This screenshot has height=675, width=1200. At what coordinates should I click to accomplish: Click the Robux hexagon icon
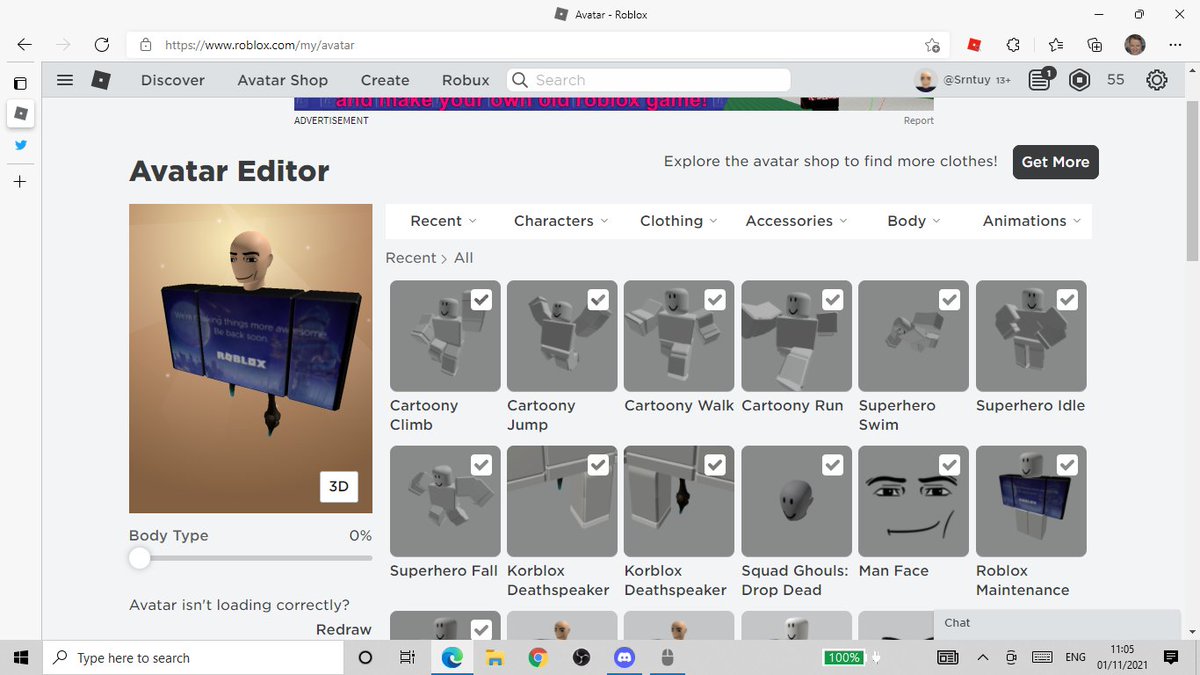[x=1080, y=80]
